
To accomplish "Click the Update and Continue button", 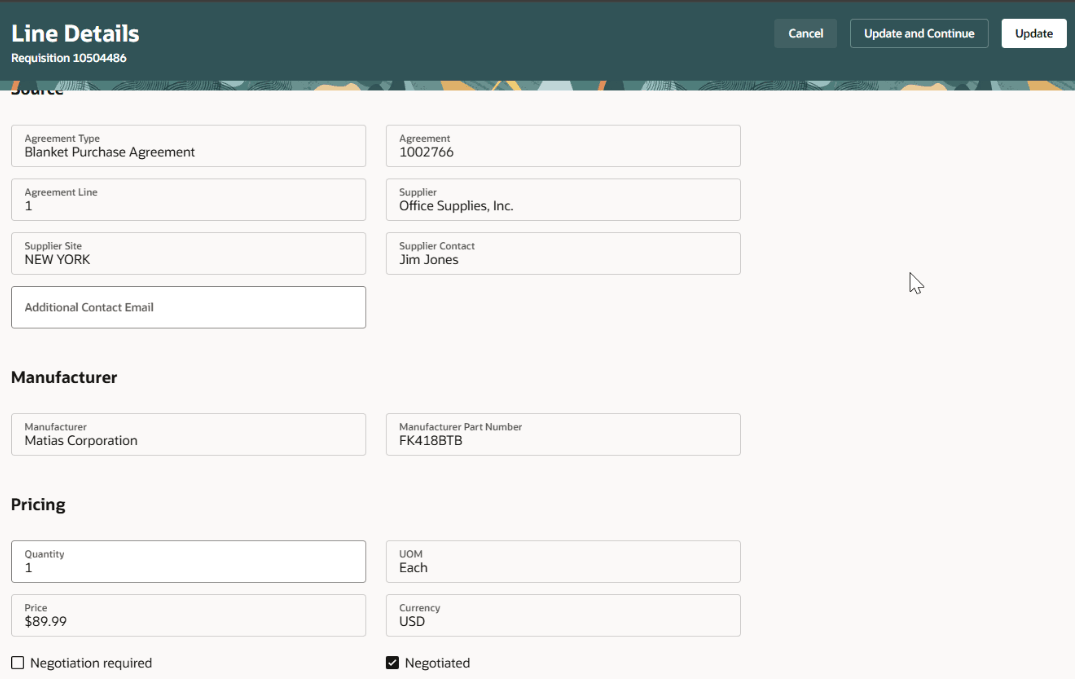I will click(x=918, y=33).
